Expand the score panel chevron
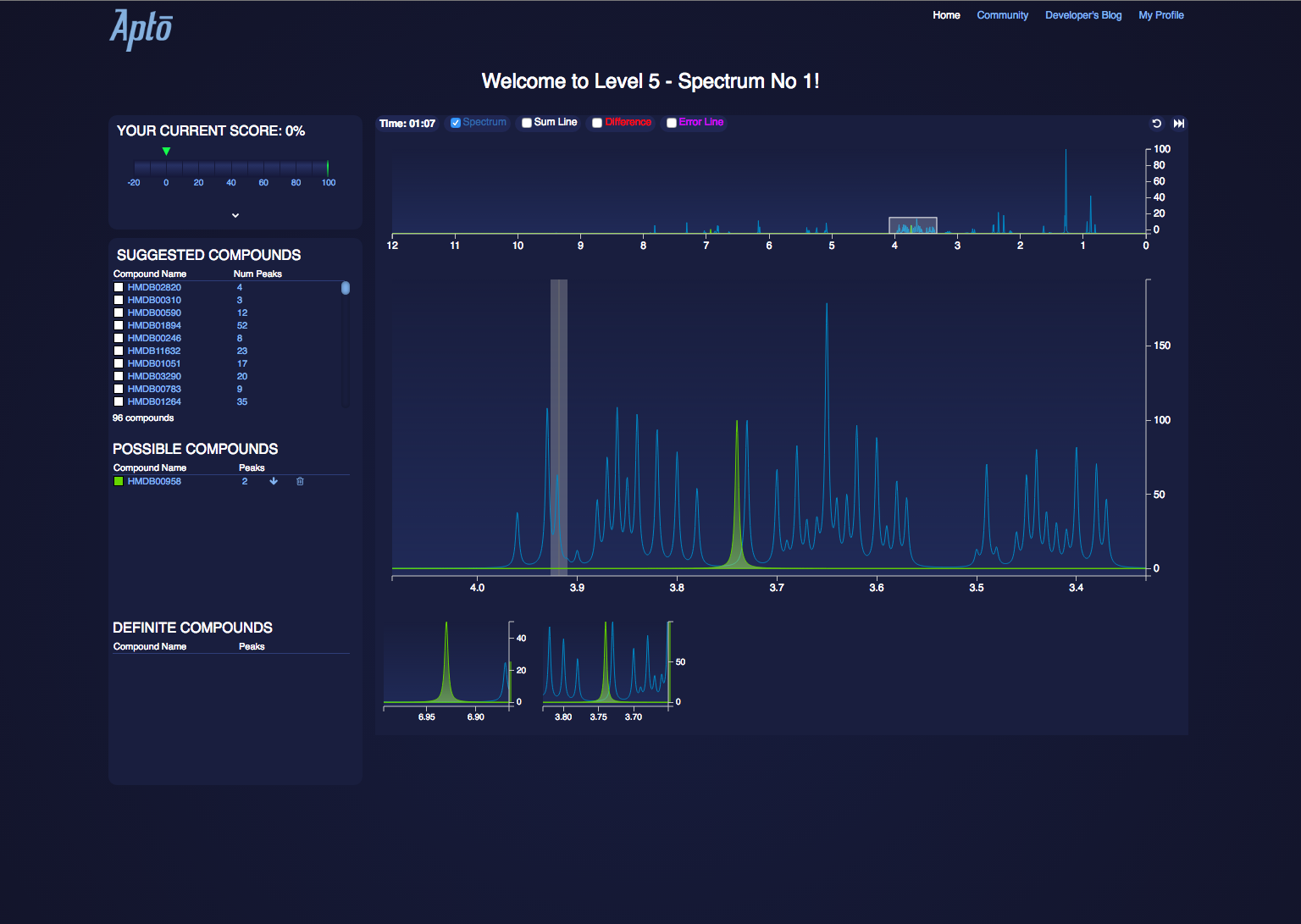Image resolution: width=1301 pixels, height=924 pixels. coord(235,215)
